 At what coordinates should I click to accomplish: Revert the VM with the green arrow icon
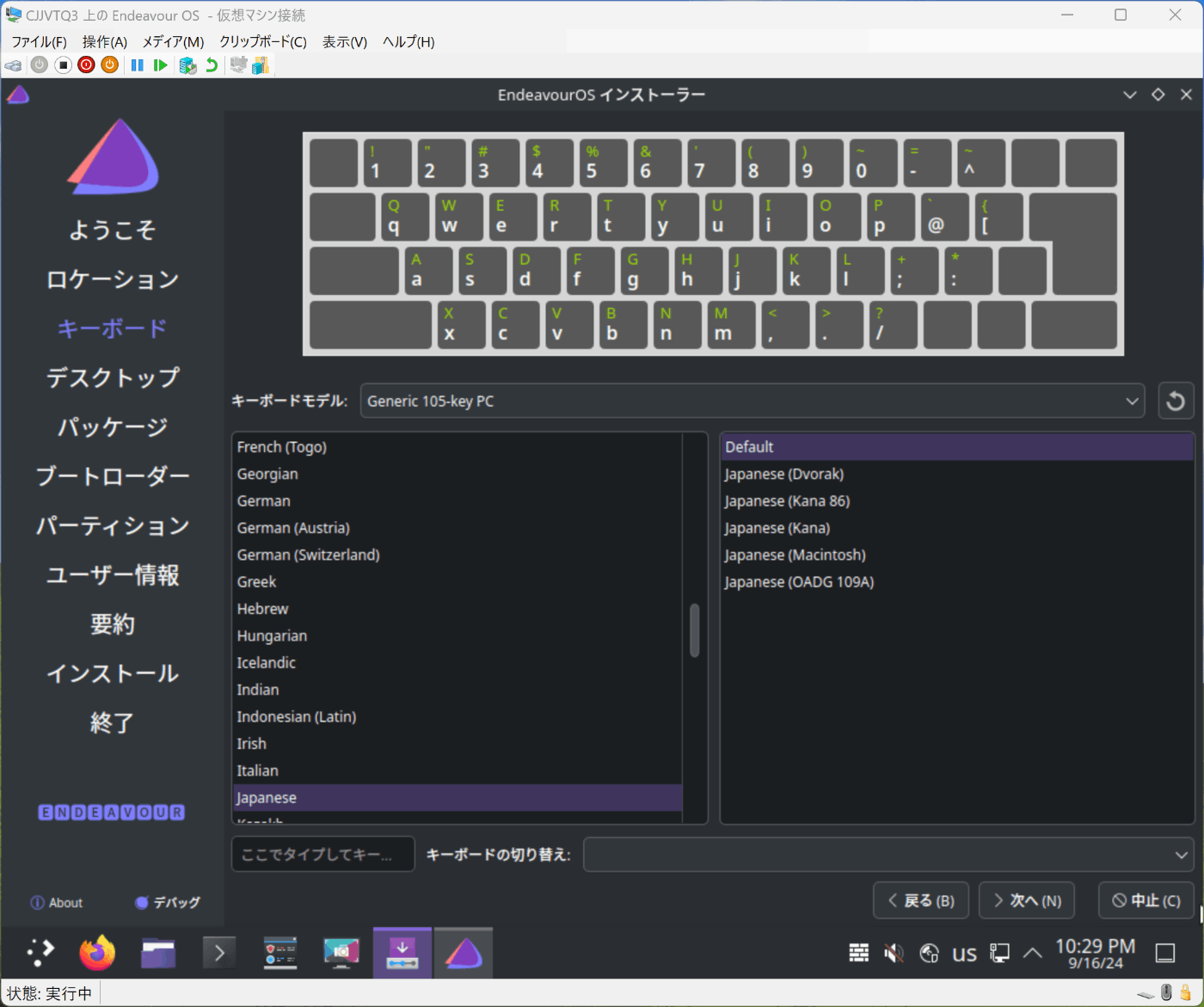click(x=211, y=65)
